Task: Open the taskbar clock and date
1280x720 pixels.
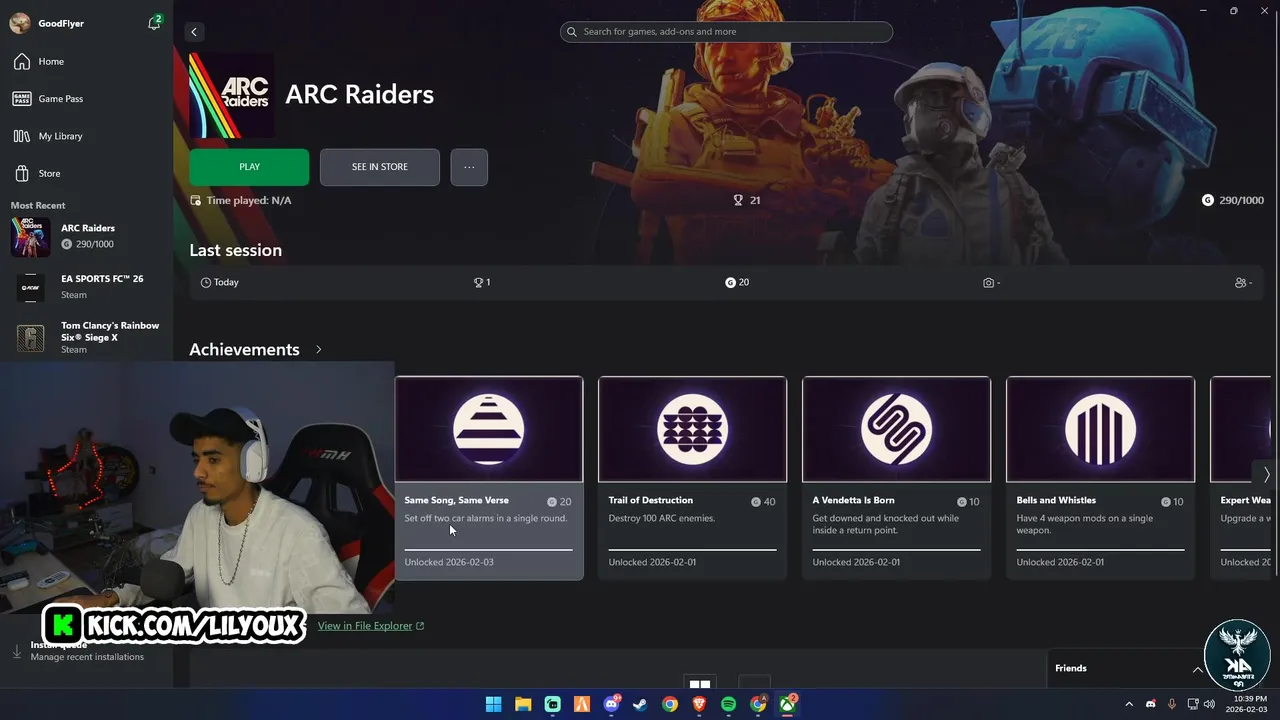Action: coord(1248,704)
